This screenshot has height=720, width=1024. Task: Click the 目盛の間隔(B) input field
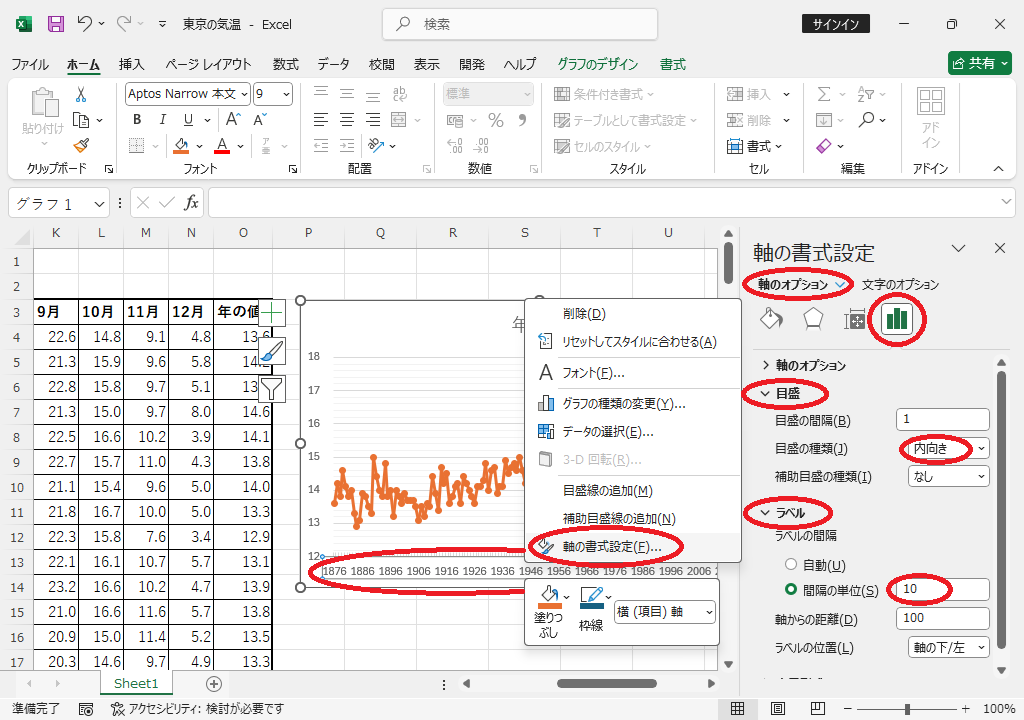click(x=943, y=419)
